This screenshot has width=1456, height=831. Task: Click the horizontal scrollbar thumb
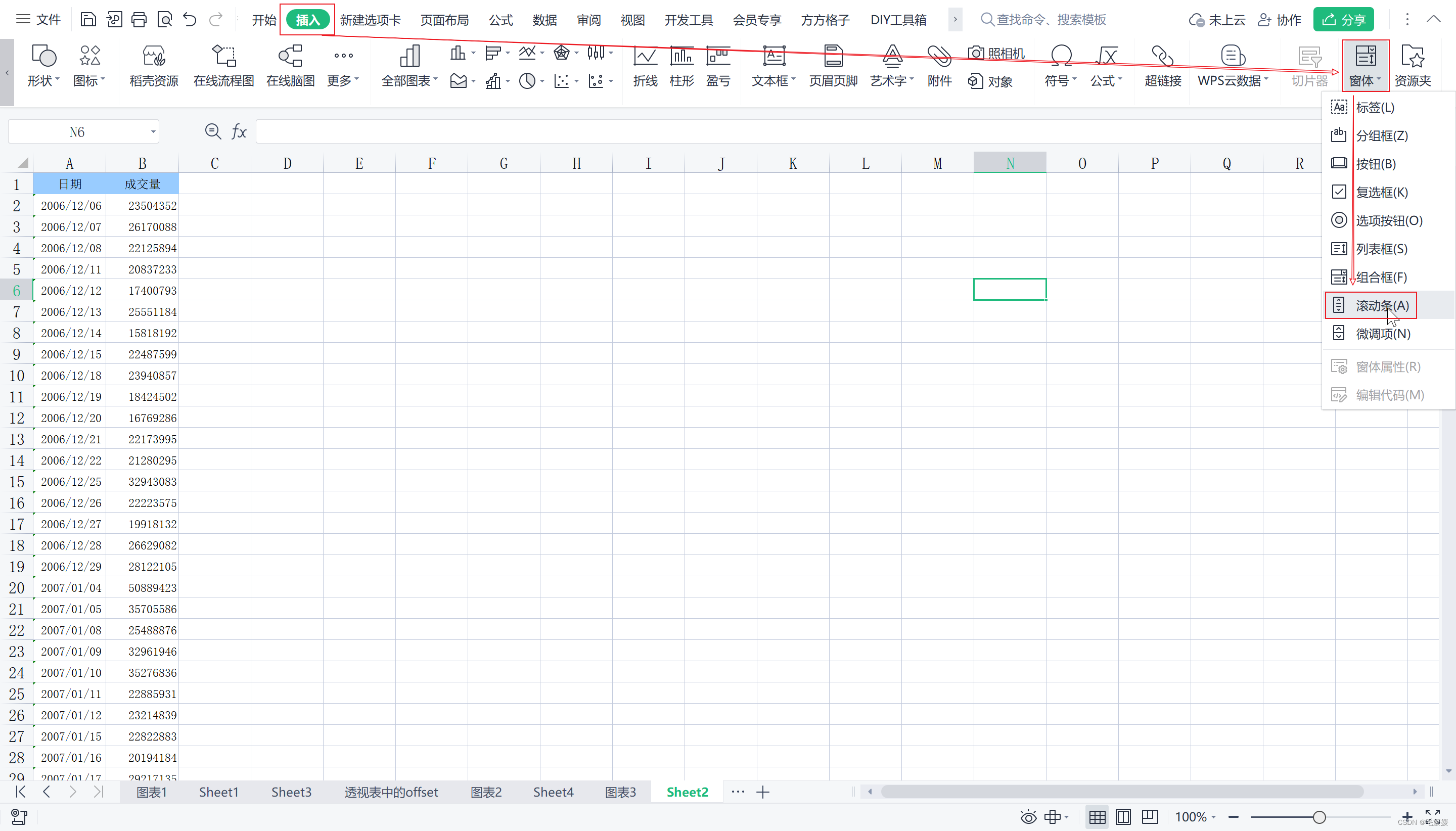[1122, 792]
